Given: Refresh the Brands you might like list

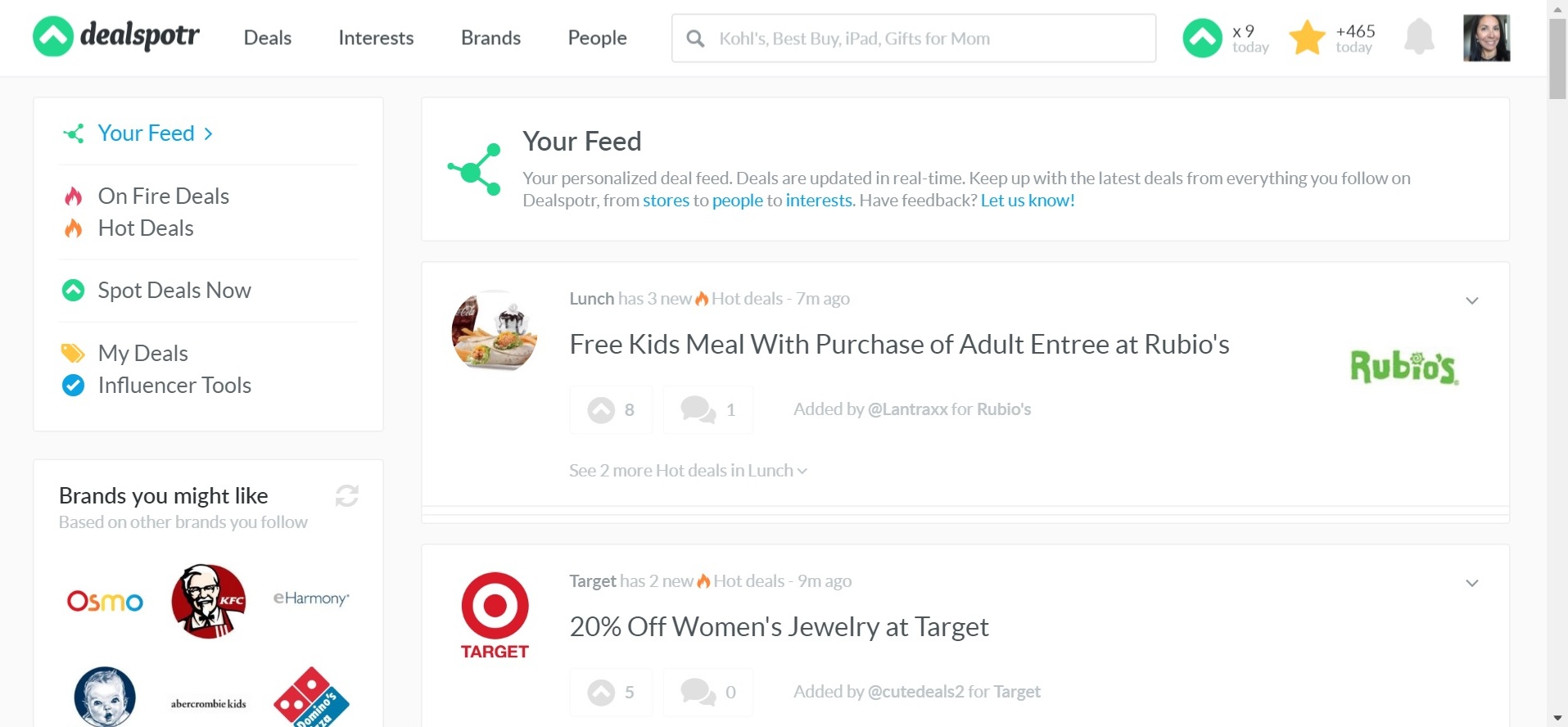Looking at the screenshot, I should (346, 495).
